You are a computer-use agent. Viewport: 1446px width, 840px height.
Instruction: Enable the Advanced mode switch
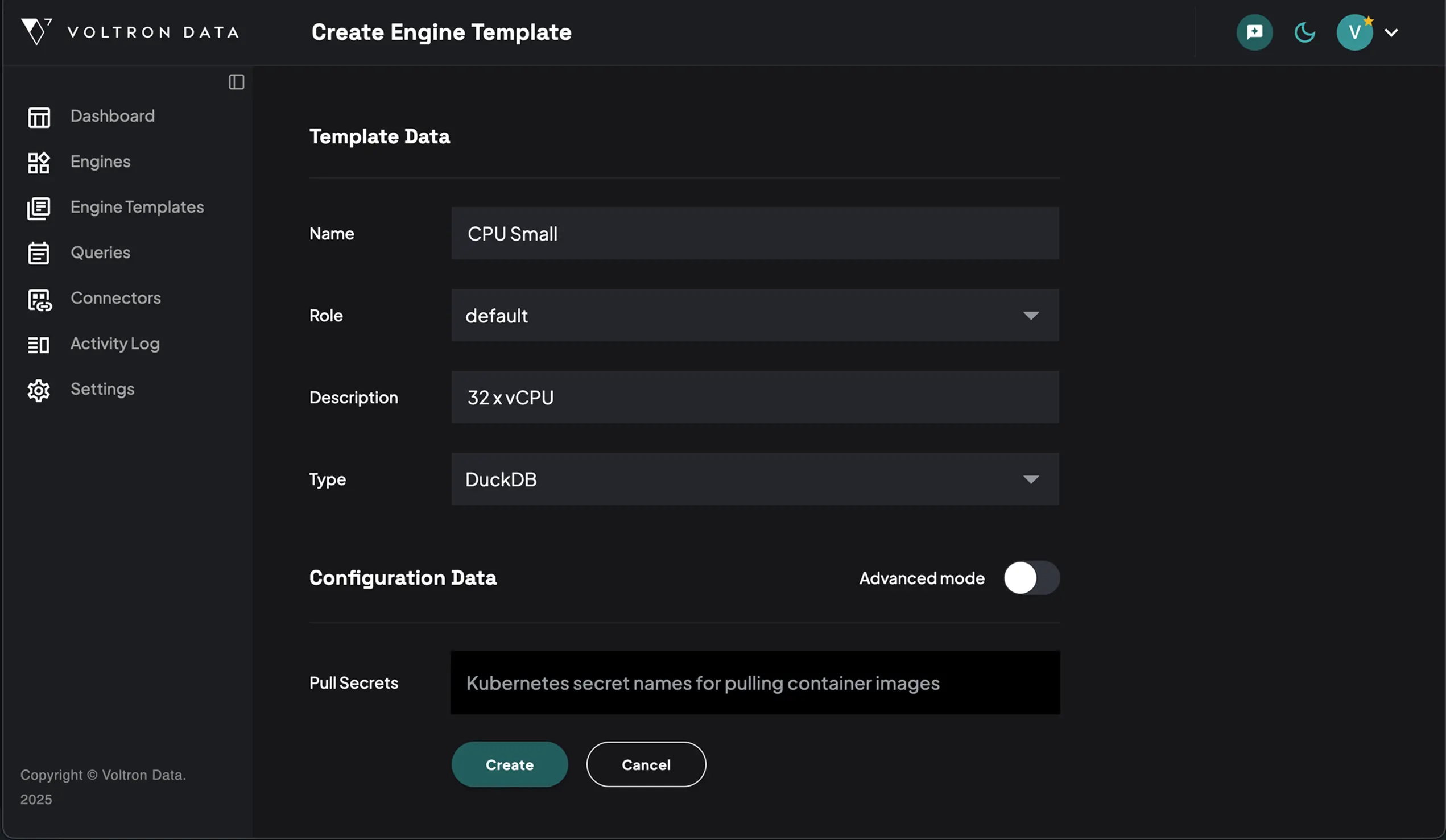[x=1031, y=578]
